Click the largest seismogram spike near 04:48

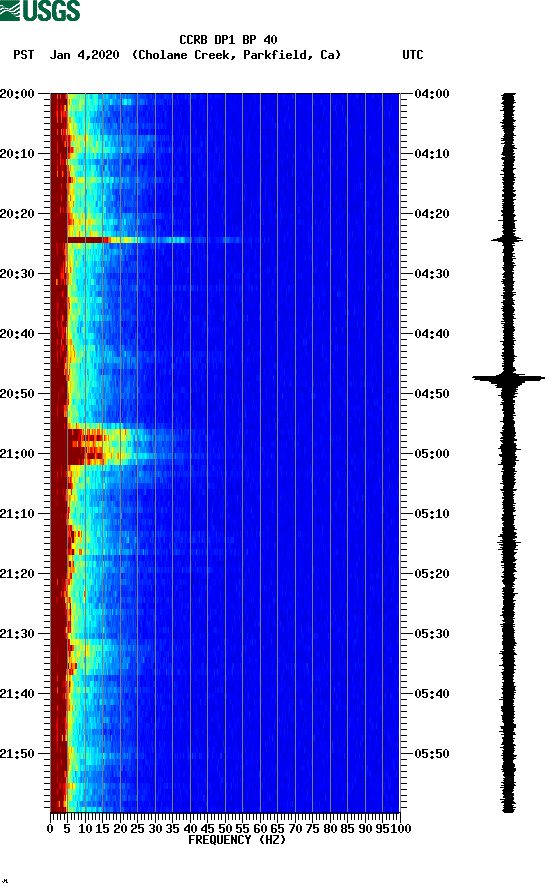[x=508, y=378]
